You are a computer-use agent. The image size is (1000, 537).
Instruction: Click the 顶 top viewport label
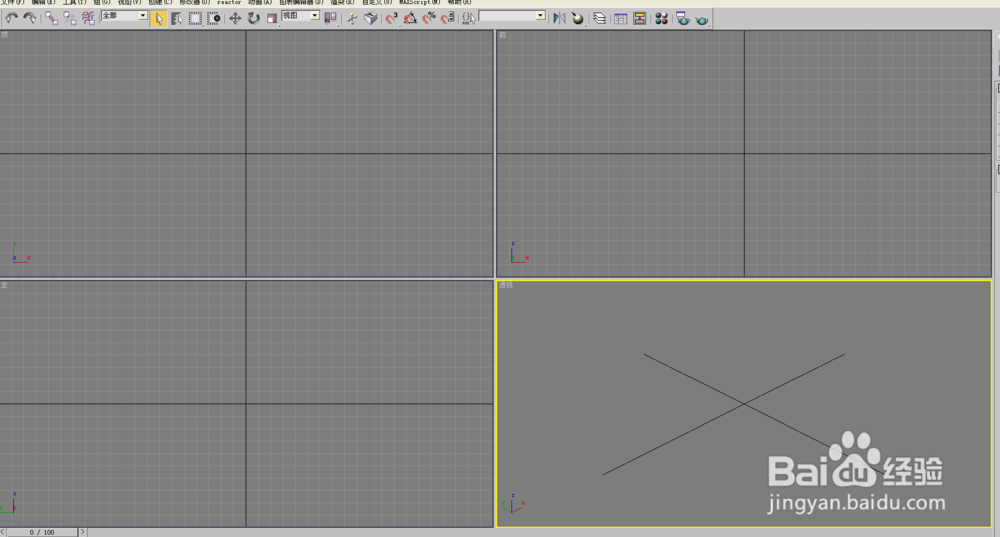(4, 34)
